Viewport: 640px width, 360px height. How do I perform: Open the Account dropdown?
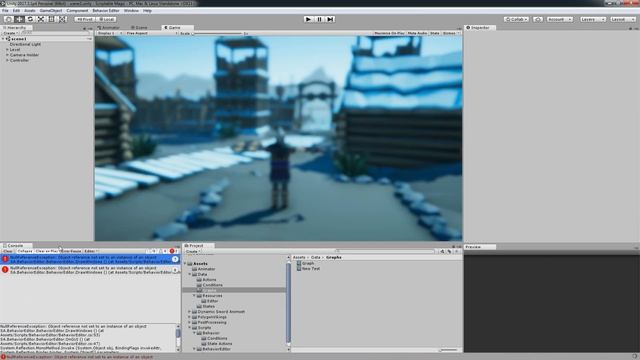(560, 19)
